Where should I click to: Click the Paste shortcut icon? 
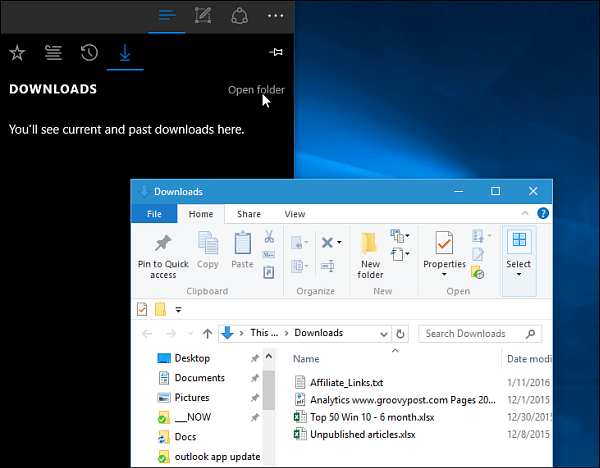269,272
